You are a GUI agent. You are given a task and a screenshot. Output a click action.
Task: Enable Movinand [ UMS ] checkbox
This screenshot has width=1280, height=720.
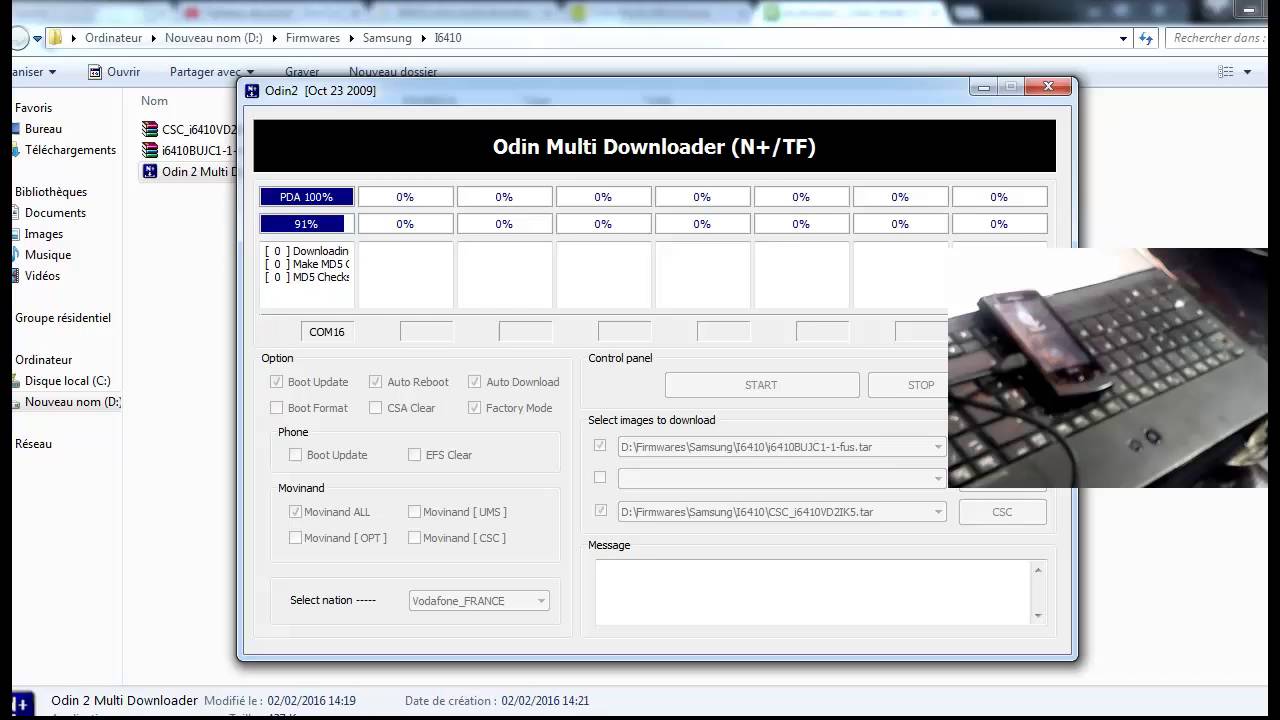[414, 512]
